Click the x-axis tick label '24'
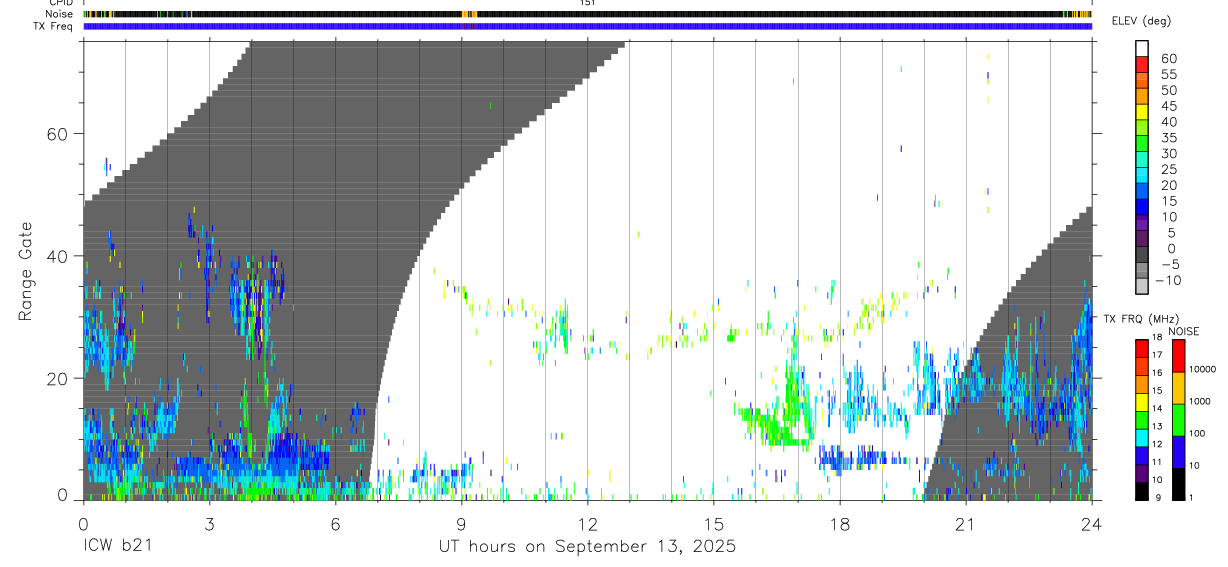Image resolution: width=1228 pixels, height=567 pixels. pyautogui.click(x=1091, y=524)
